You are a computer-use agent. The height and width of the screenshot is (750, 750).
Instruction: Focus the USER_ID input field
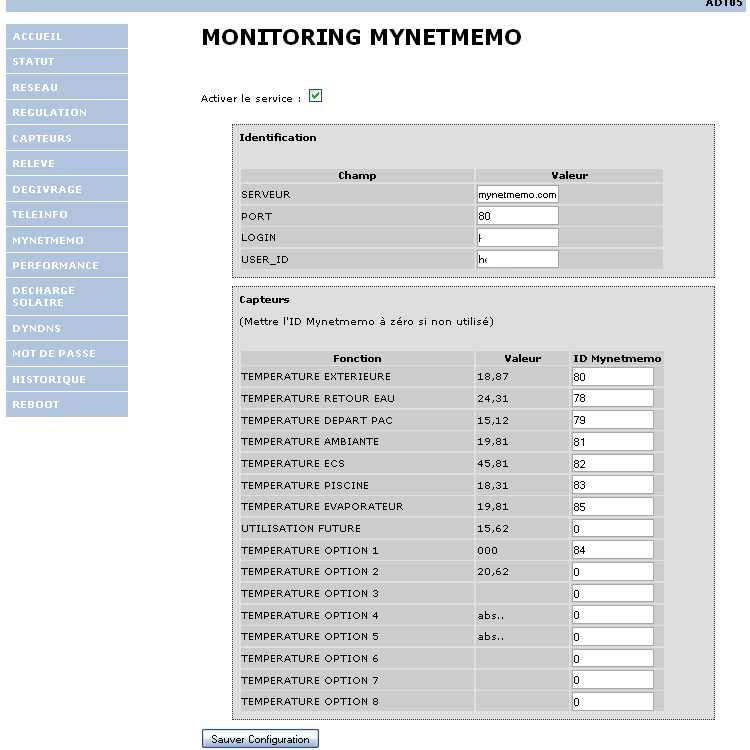518,259
